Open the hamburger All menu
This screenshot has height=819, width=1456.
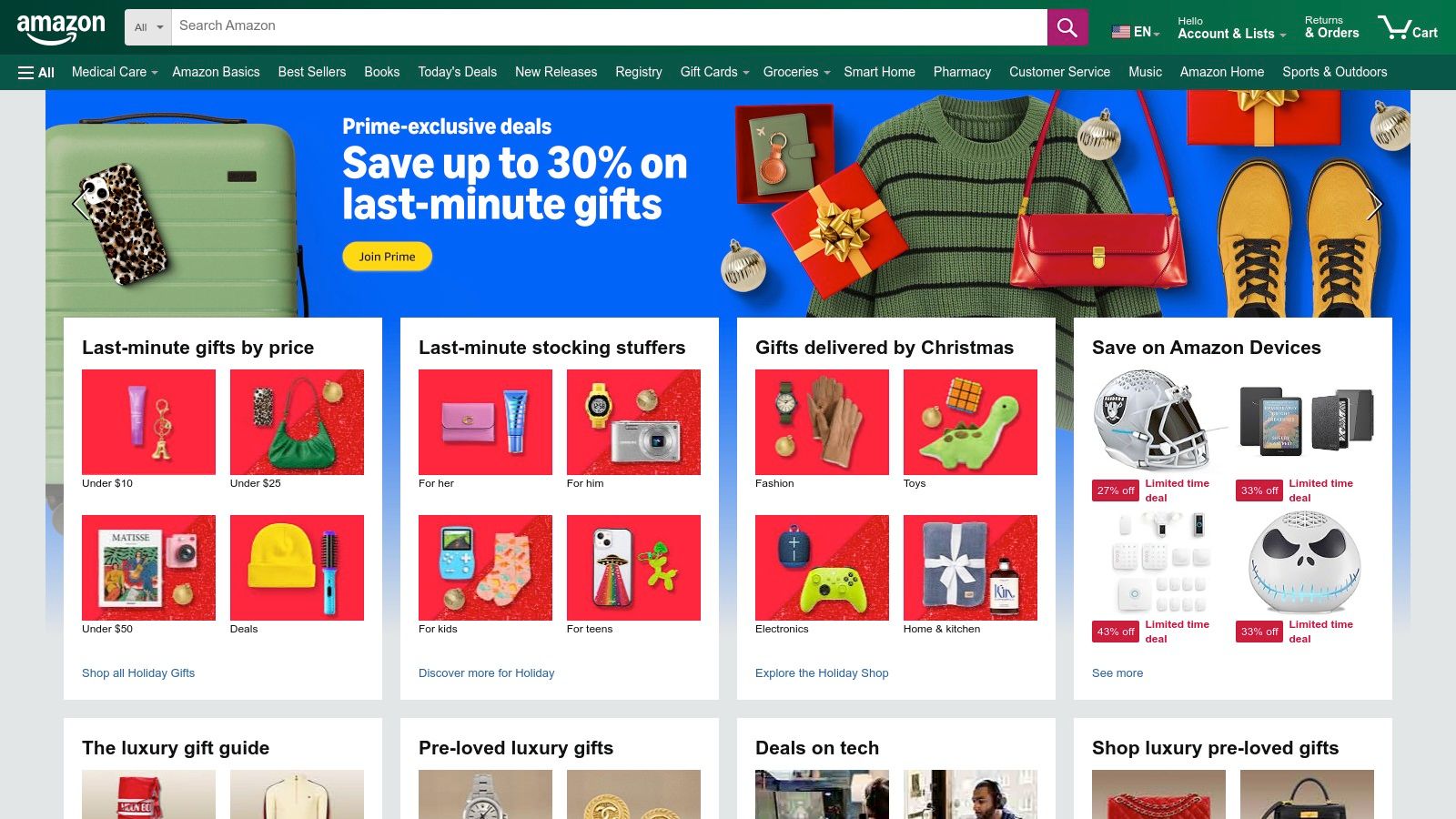(x=36, y=72)
